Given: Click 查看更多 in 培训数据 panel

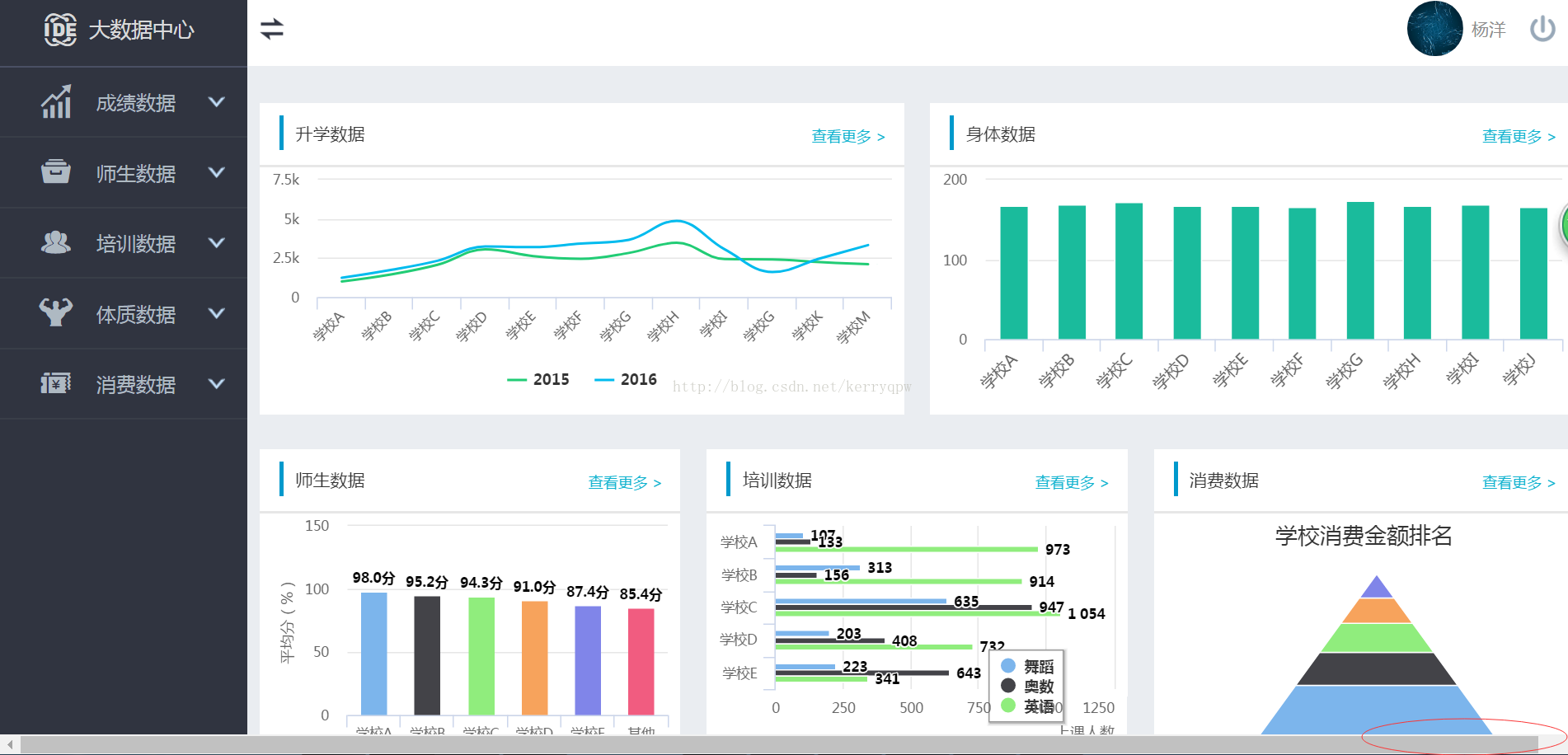Looking at the screenshot, I should (x=1072, y=483).
